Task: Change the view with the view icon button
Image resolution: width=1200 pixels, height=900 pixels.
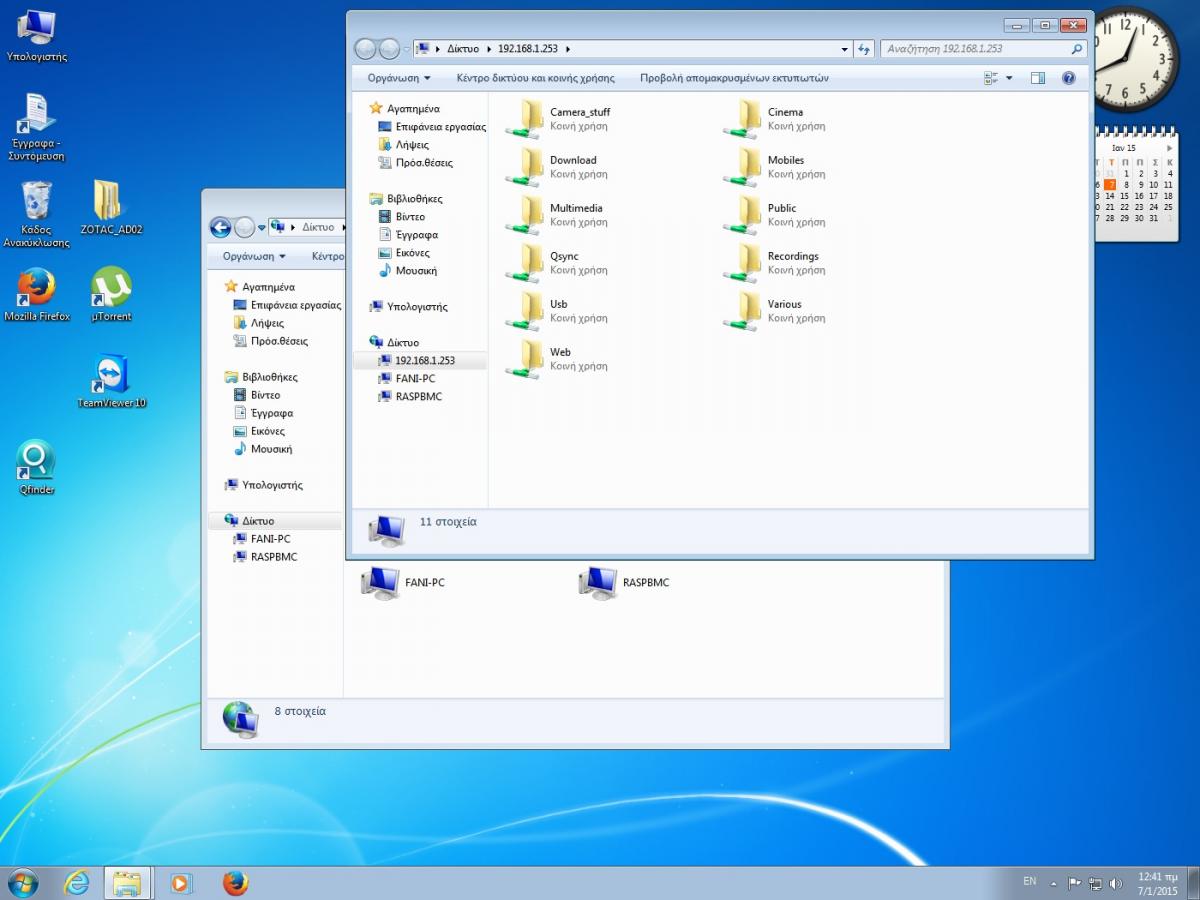Action: click(x=991, y=78)
